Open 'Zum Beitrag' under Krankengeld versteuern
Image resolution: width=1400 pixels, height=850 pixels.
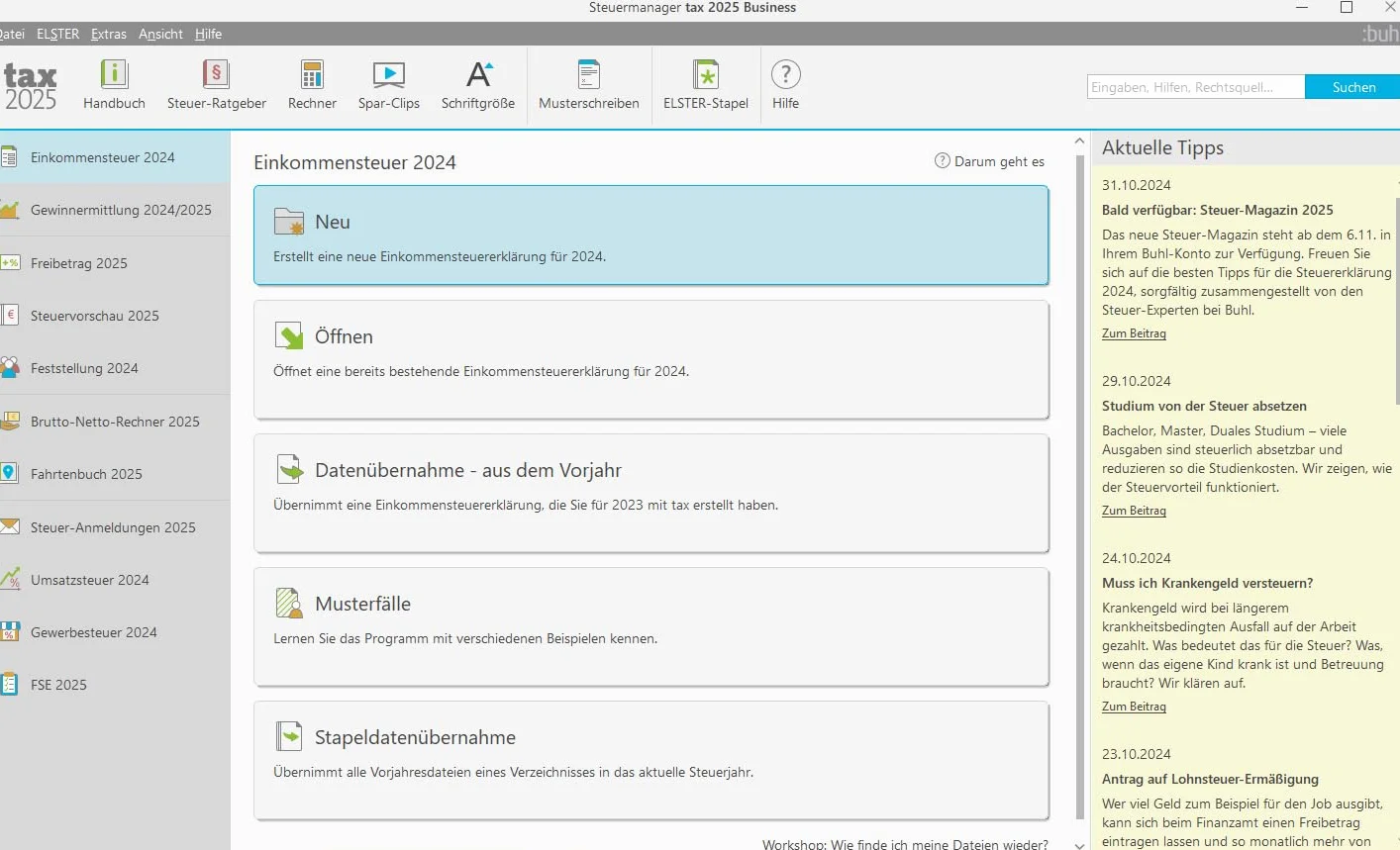tap(1134, 707)
